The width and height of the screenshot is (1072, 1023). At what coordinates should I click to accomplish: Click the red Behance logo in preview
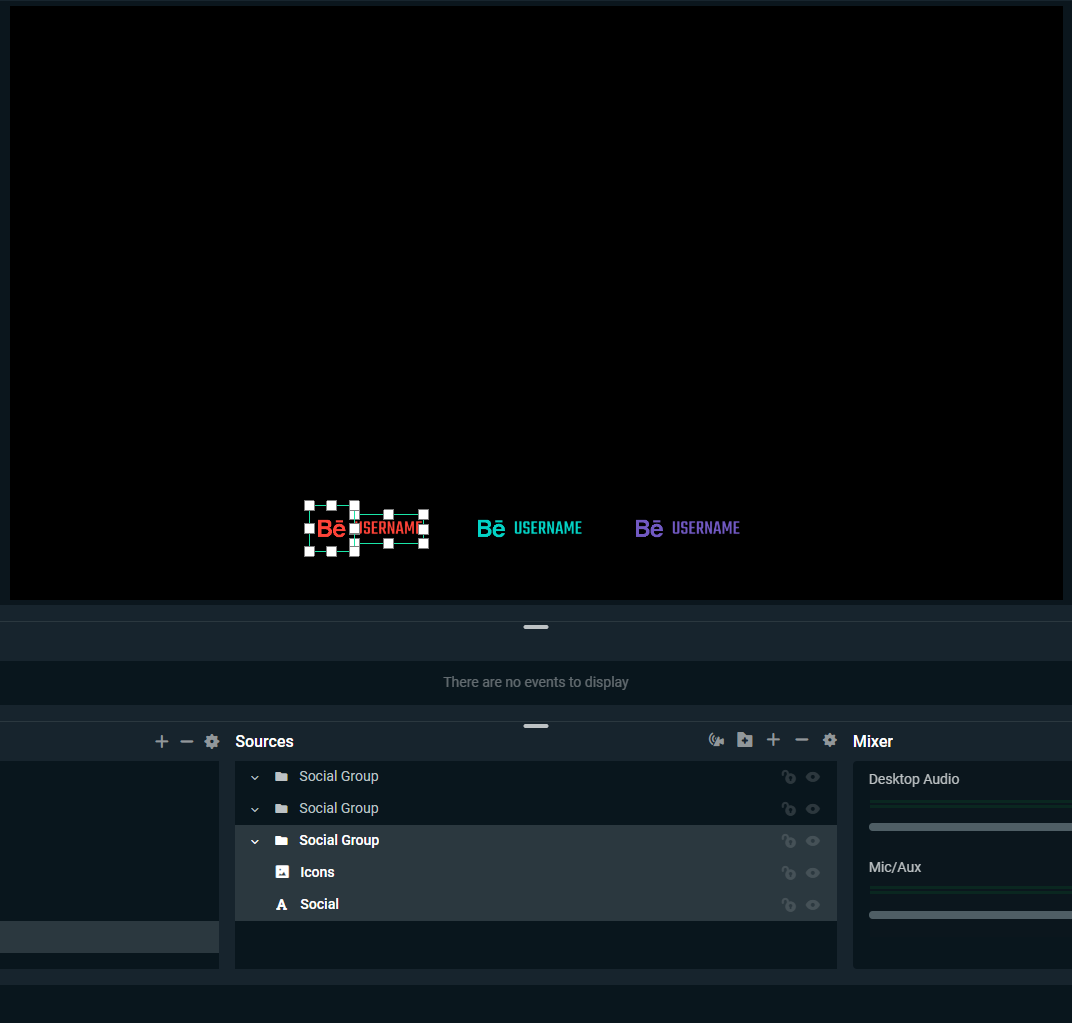(x=332, y=529)
